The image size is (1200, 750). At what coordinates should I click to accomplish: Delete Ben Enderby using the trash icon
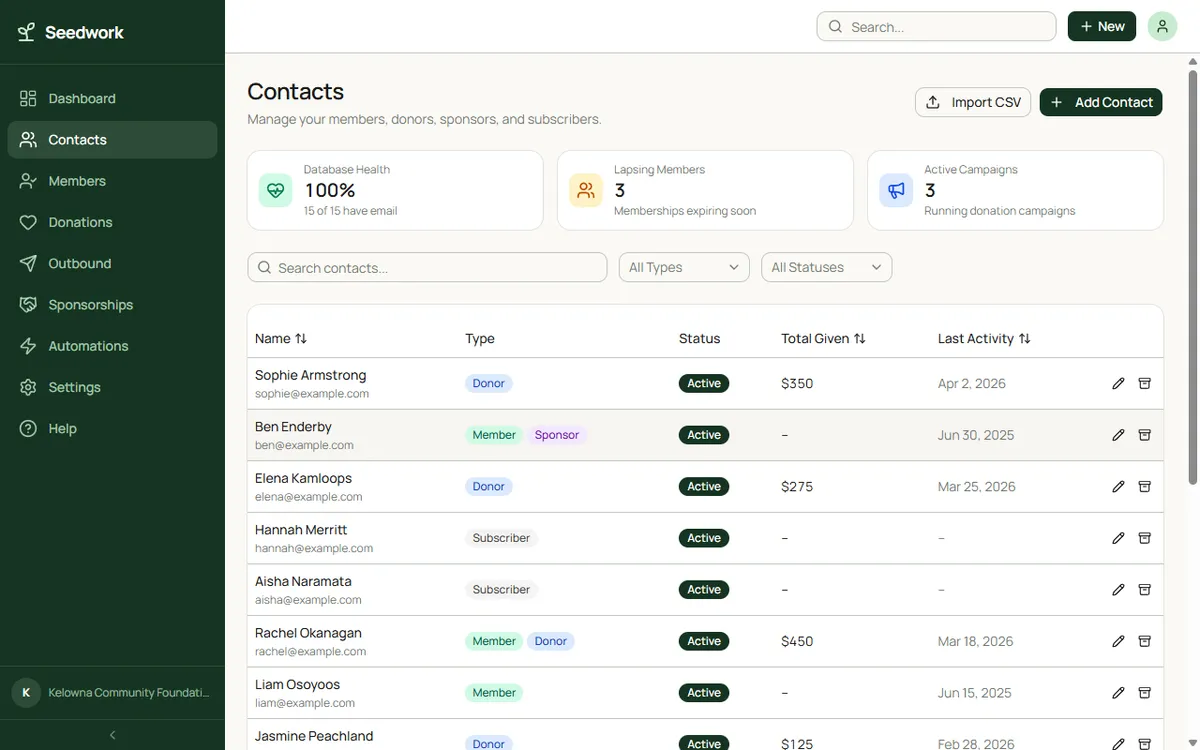click(x=1144, y=434)
